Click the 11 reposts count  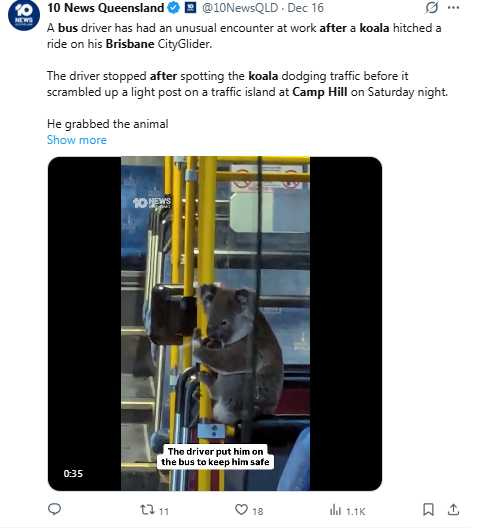pyautogui.click(x=164, y=511)
